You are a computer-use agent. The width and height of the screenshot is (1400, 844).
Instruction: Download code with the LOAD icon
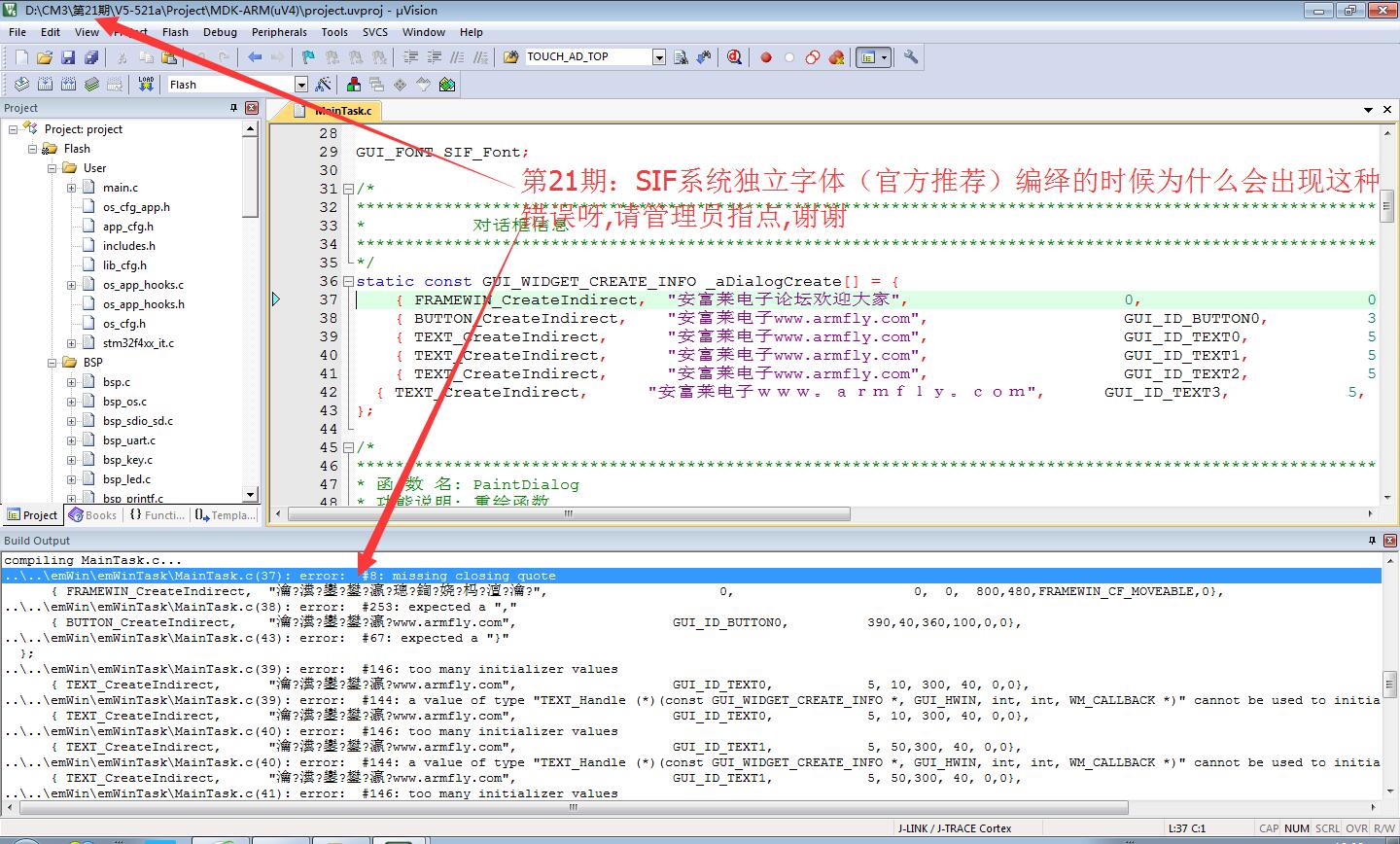(x=146, y=85)
